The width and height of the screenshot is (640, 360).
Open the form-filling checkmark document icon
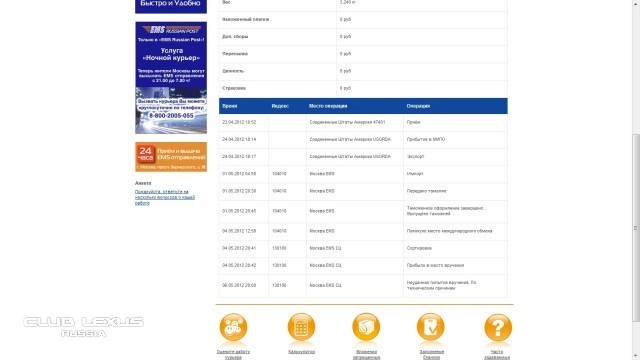click(x=431, y=327)
